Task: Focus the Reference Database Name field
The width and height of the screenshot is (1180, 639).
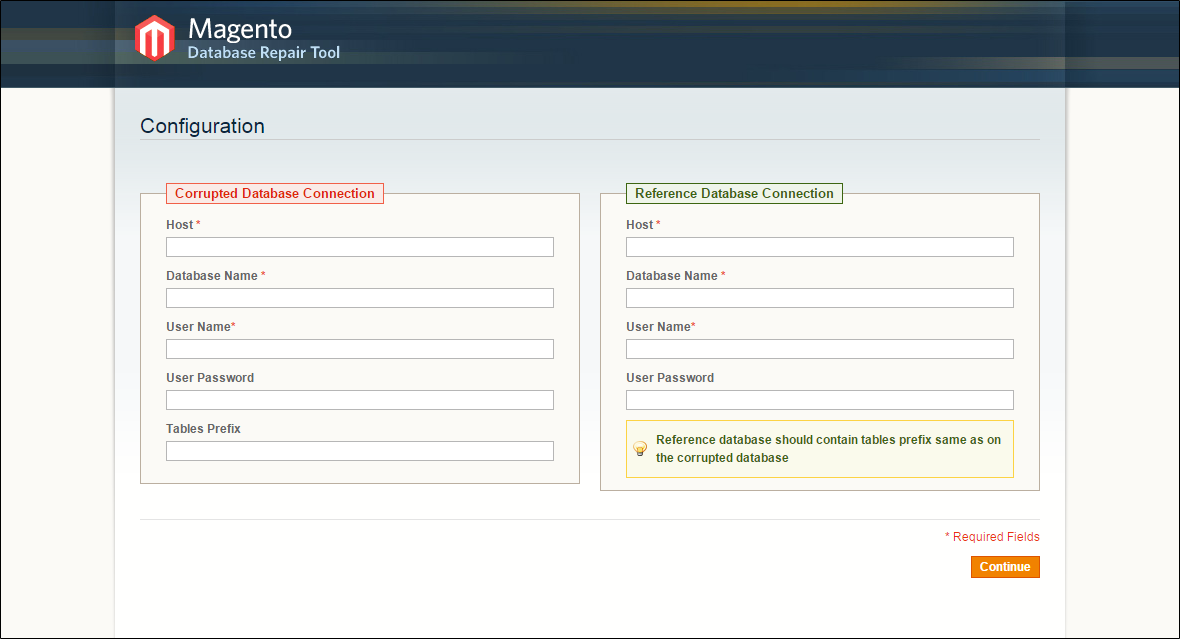Action: 820,298
